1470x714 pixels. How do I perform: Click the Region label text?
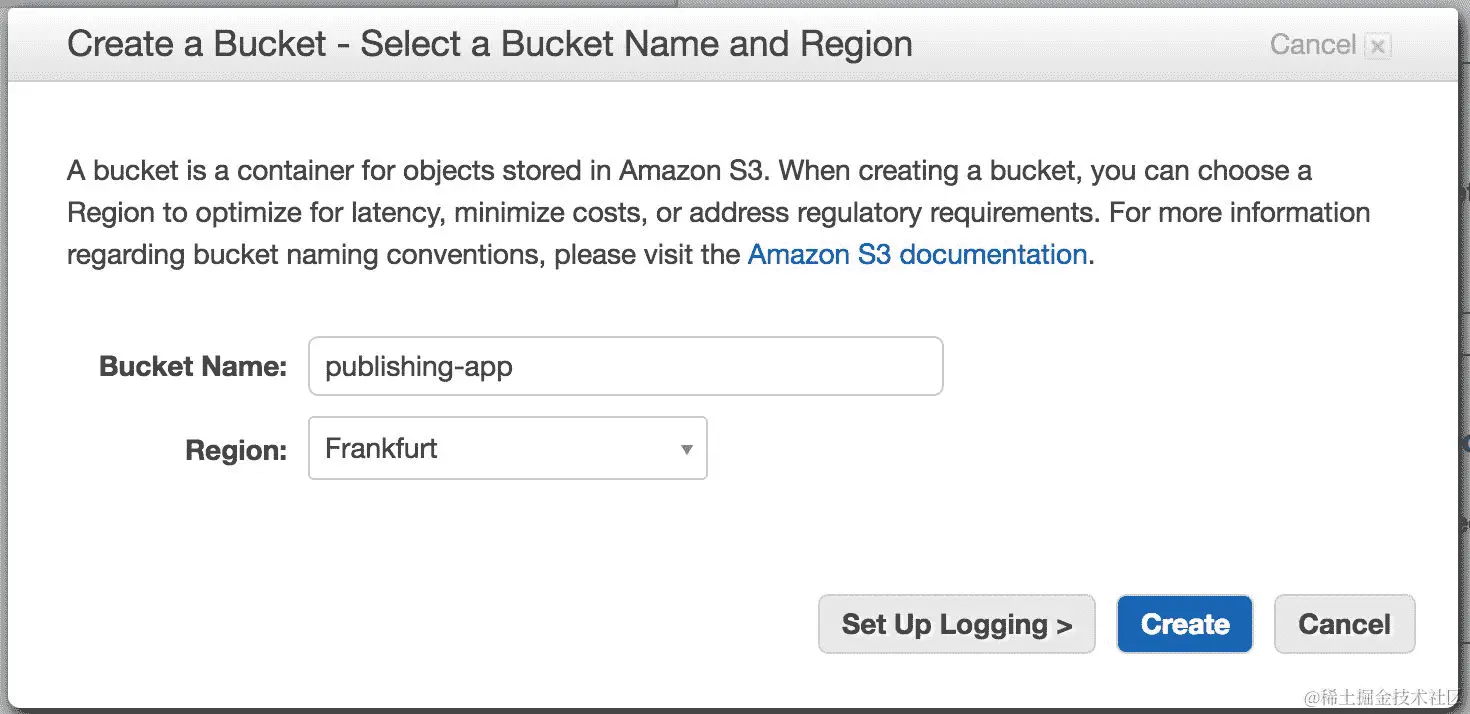tap(236, 451)
